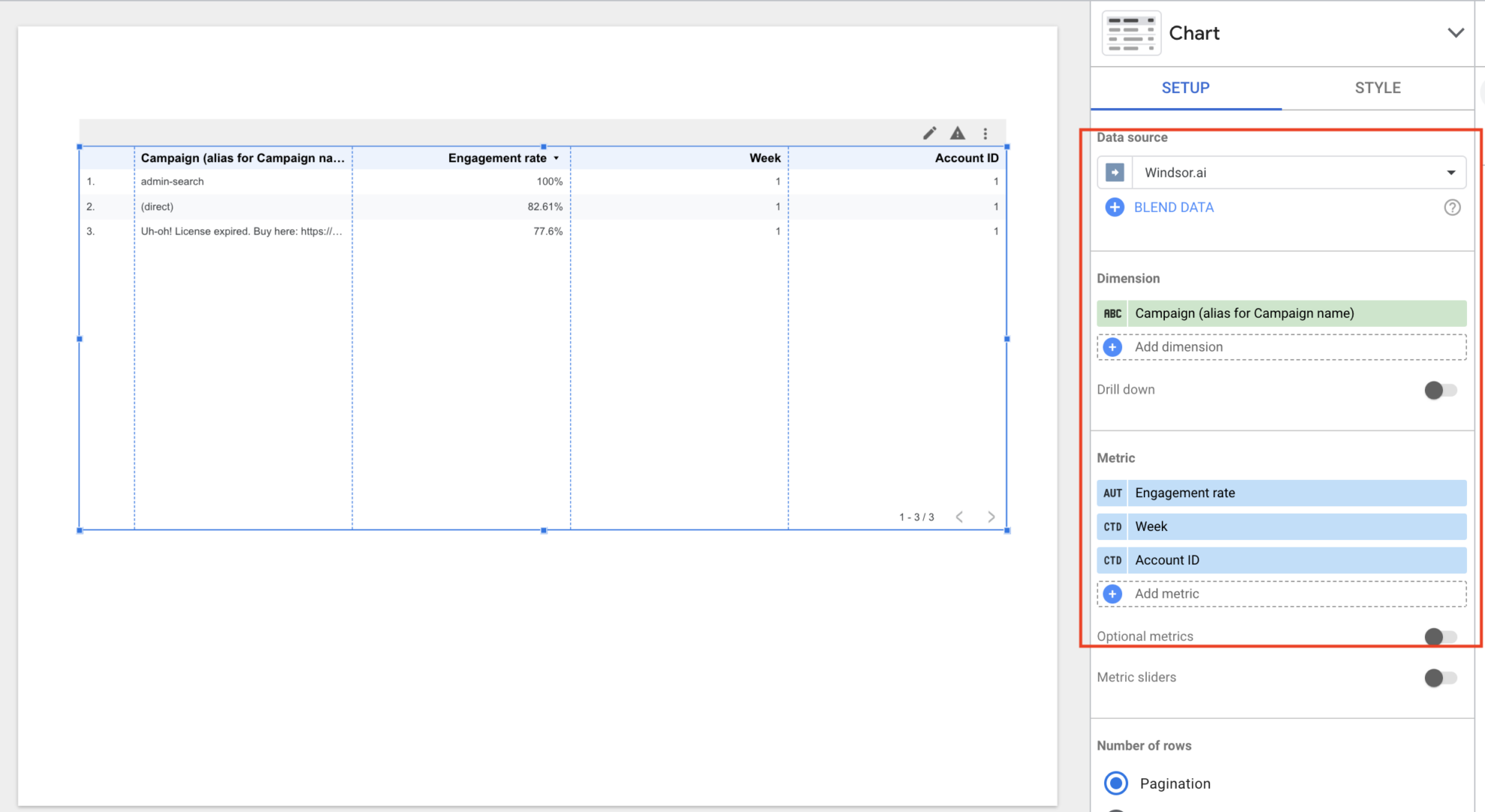The width and height of the screenshot is (1485, 812).
Task: Click the warning triangle icon above table
Action: (958, 133)
